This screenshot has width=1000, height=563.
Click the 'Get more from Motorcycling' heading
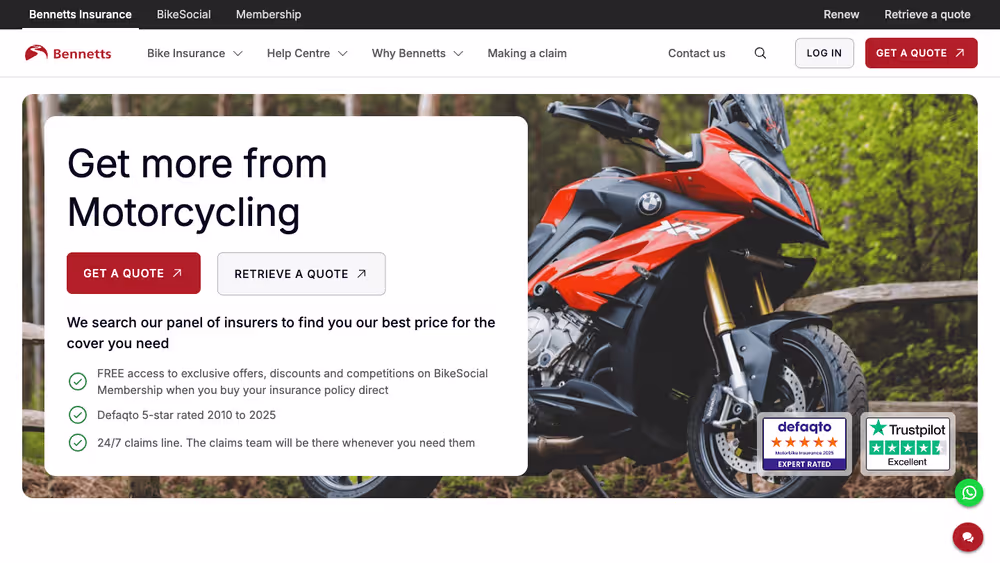coord(197,187)
